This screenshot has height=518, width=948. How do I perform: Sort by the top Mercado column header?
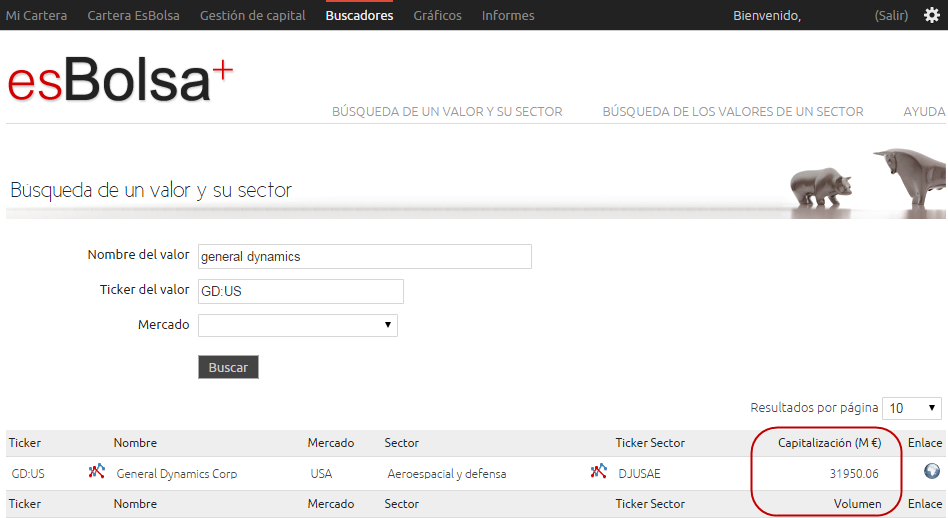click(331, 442)
